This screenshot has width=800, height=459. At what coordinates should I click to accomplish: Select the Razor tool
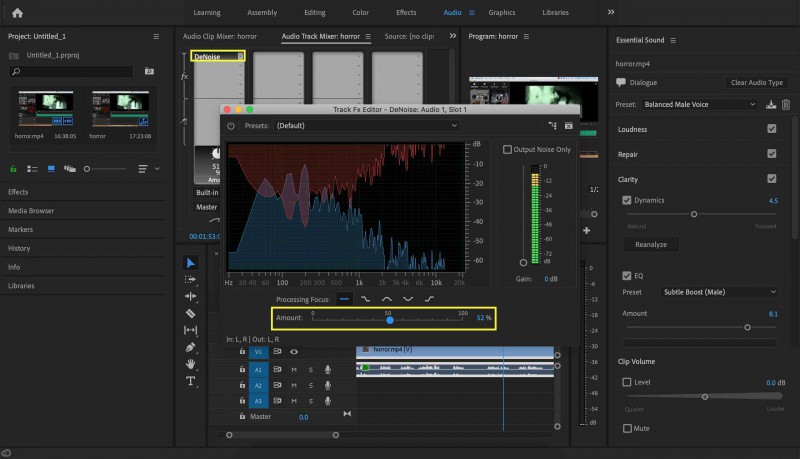pyautogui.click(x=190, y=313)
